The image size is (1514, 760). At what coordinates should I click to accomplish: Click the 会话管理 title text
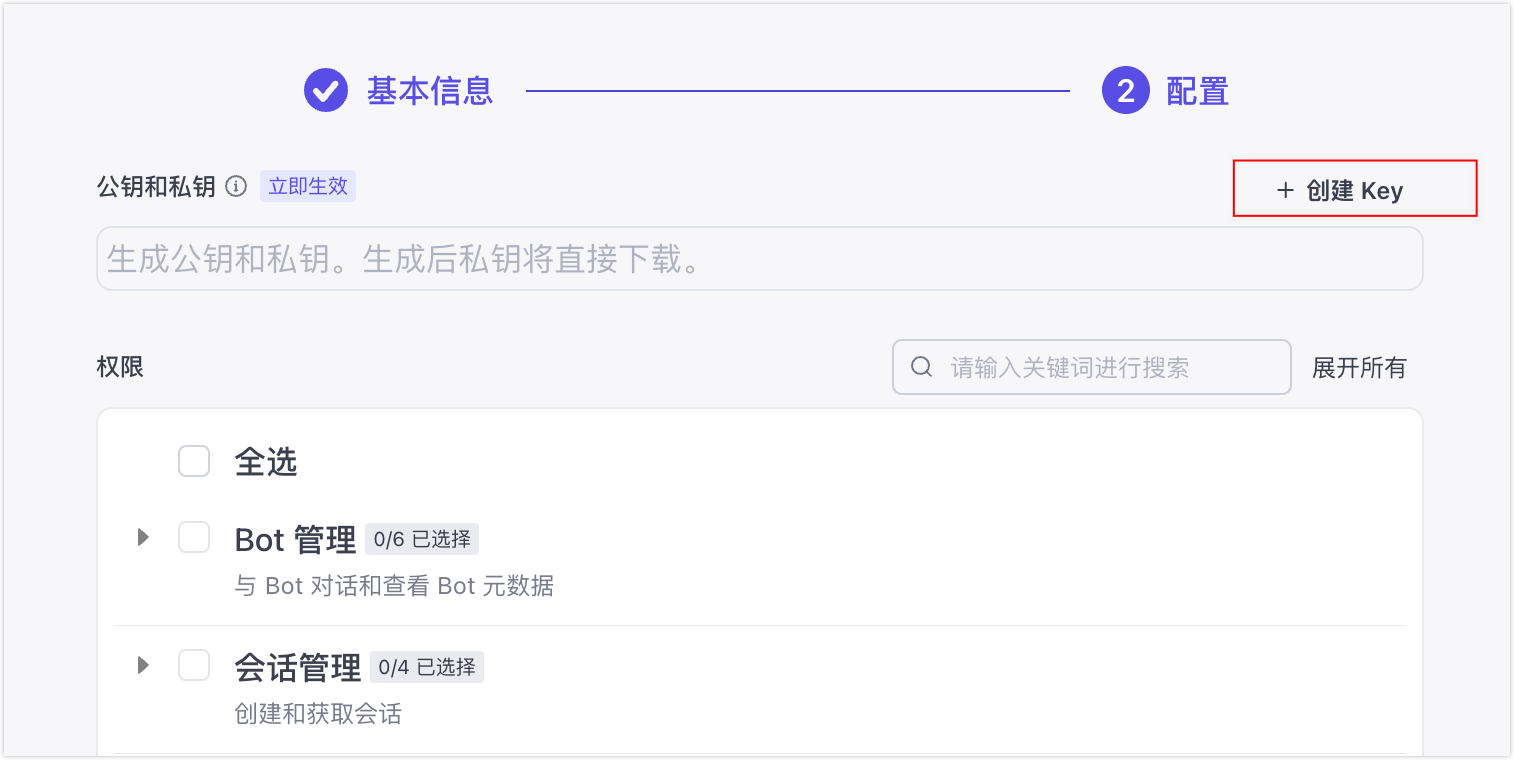pos(298,667)
